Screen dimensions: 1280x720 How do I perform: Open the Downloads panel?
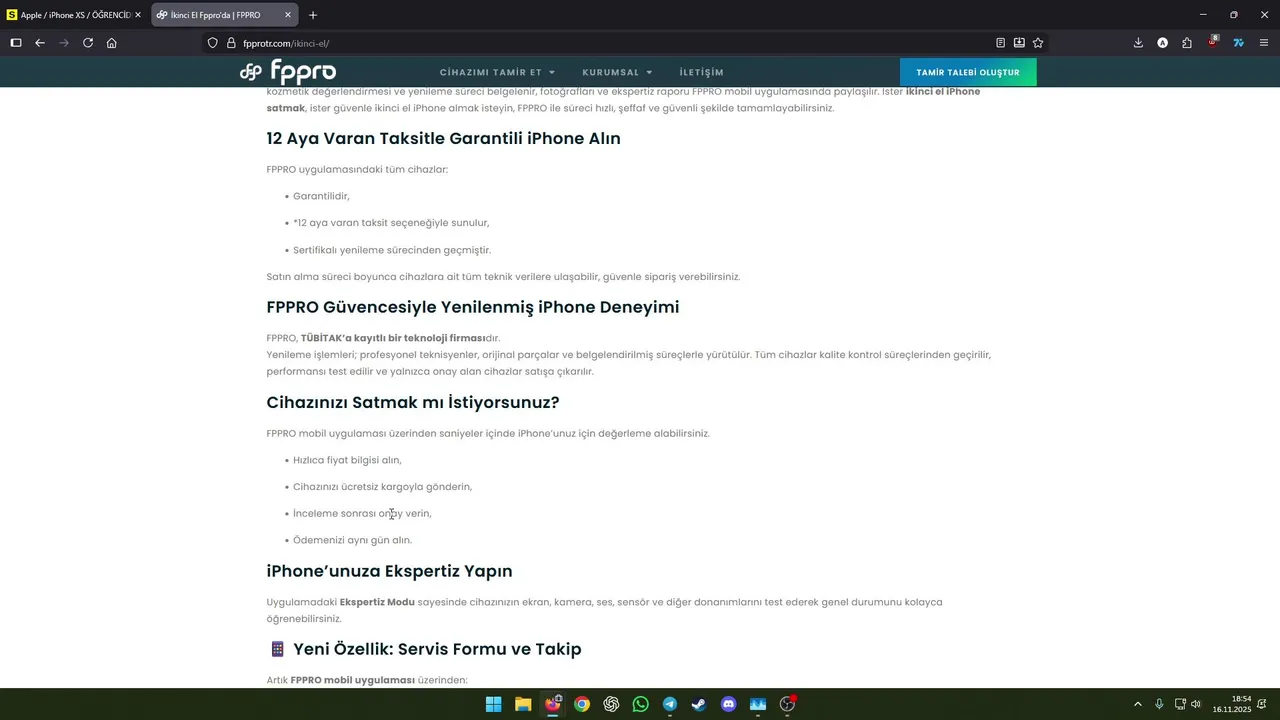pyautogui.click(x=1138, y=43)
